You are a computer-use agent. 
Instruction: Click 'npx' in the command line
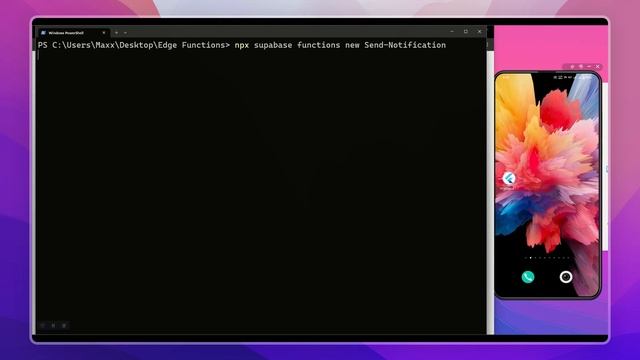point(242,45)
